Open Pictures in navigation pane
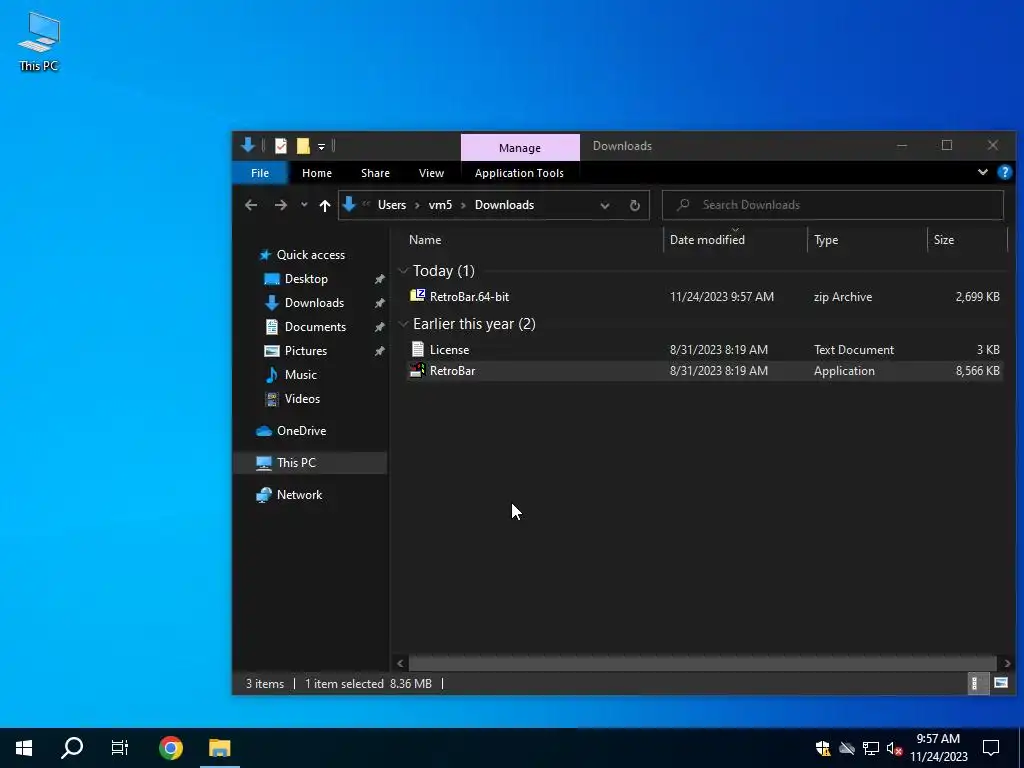 (306, 351)
